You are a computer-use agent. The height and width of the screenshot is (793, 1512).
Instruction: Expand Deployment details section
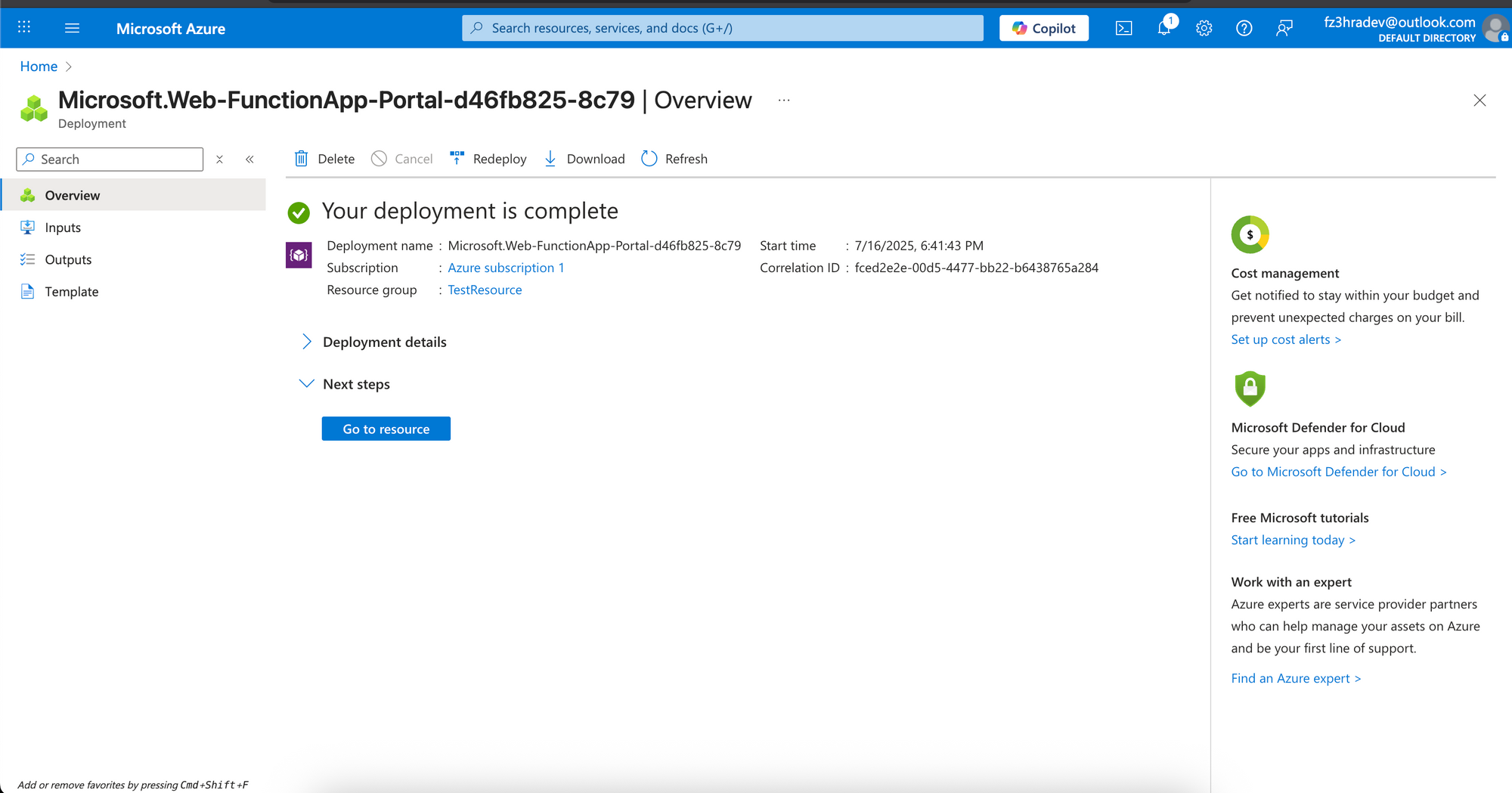click(374, 342)
